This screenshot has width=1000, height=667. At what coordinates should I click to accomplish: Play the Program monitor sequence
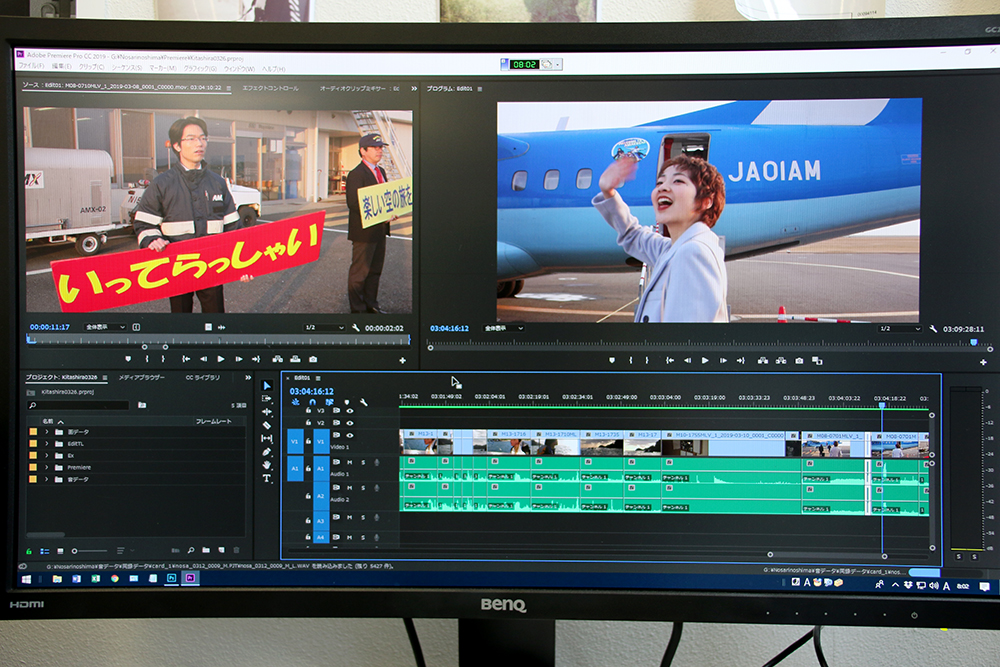coord(705,361)
